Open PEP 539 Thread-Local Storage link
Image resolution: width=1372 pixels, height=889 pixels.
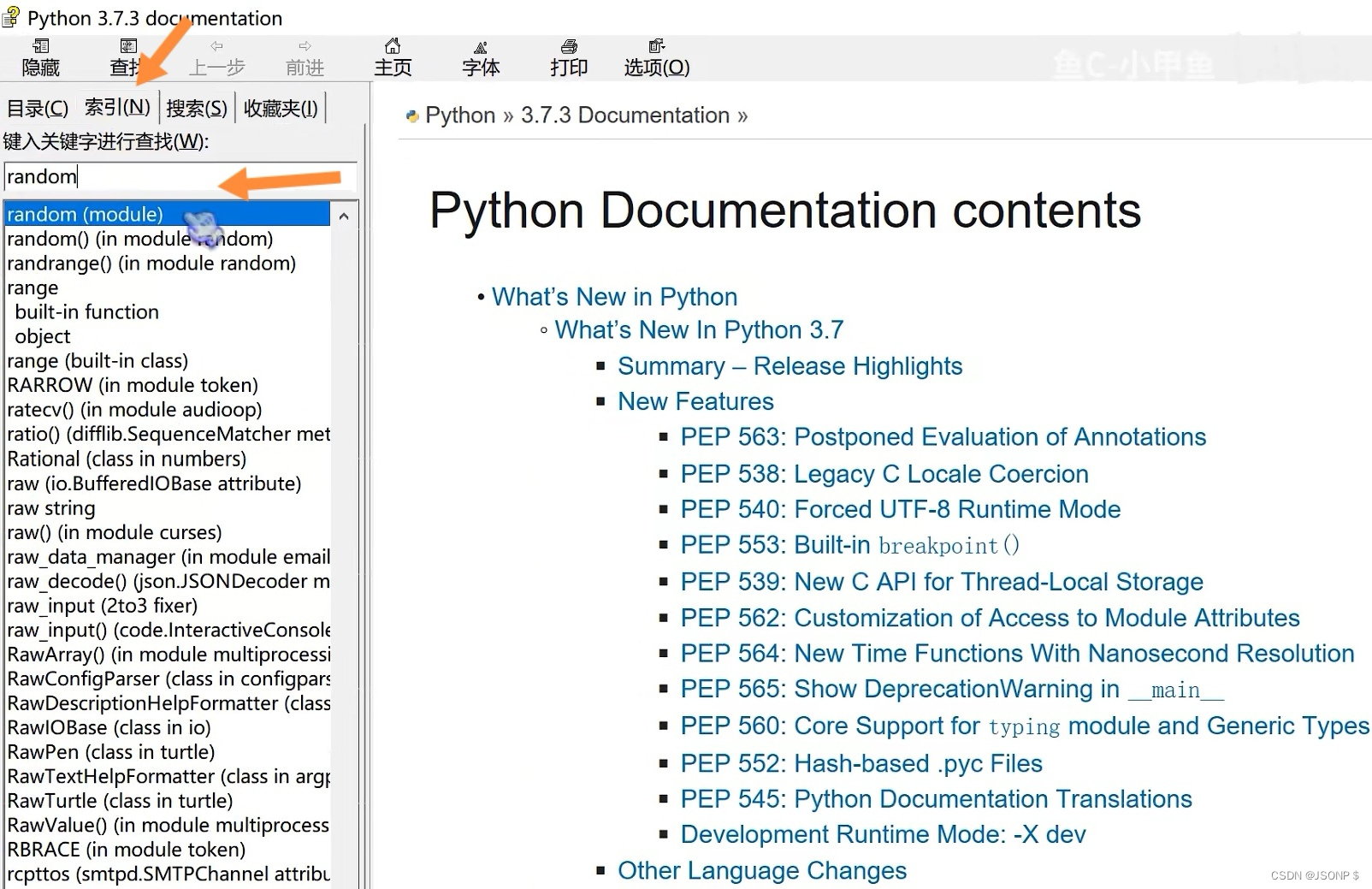[942, 582]
